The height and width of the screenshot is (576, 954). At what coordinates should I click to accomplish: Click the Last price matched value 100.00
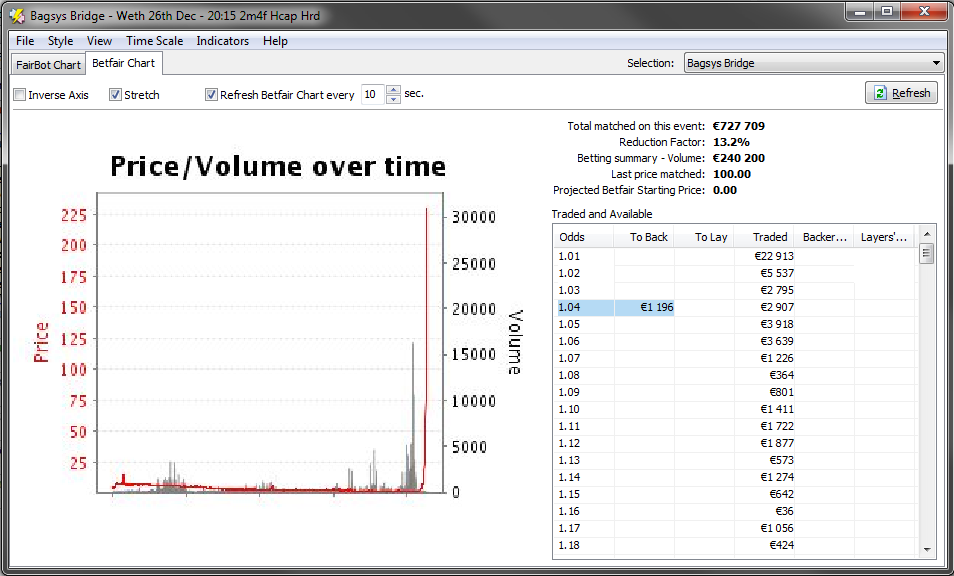731,174
